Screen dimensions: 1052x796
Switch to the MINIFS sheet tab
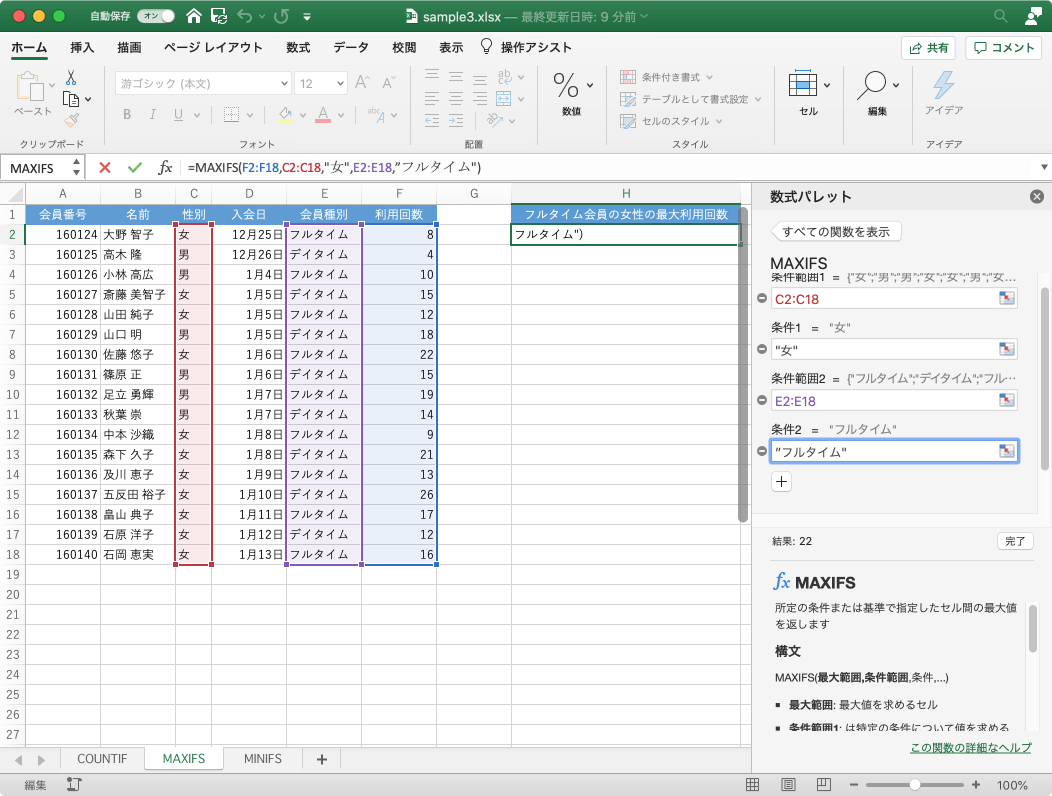coord(263,758)
